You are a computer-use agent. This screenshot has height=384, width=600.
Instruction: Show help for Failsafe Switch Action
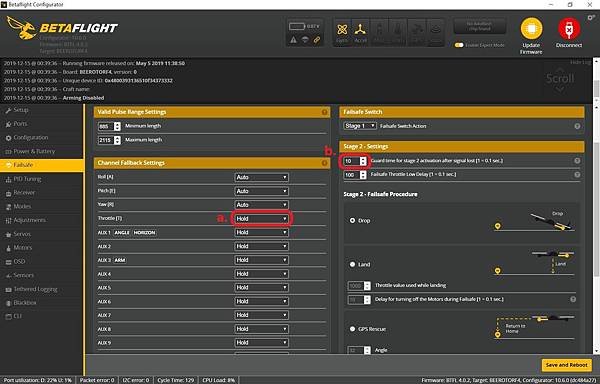(577, 126)
